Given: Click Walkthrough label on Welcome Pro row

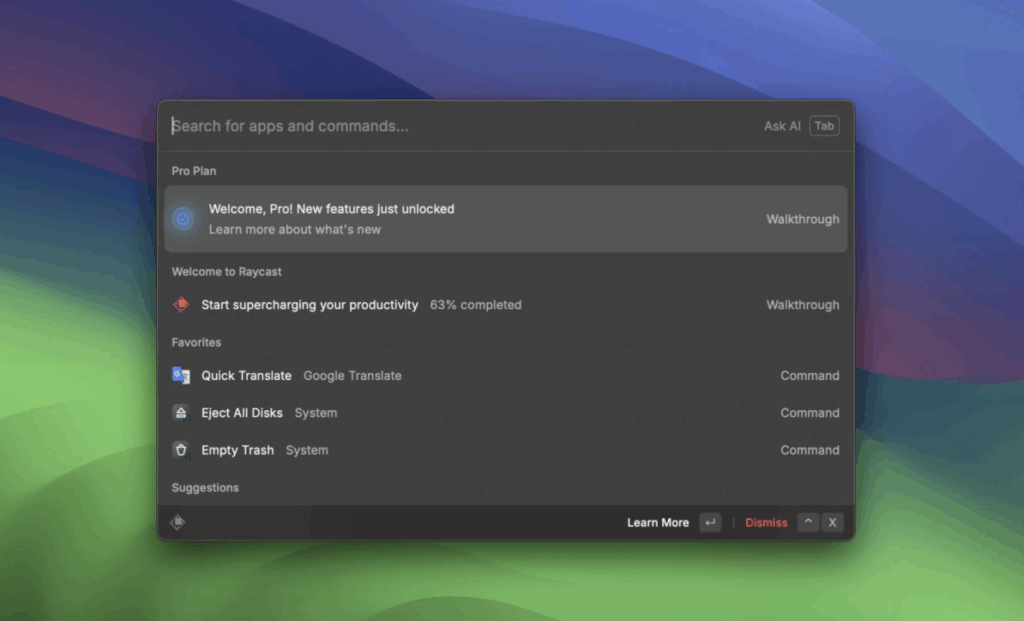Looking at the screenshot, I should (x=803, y=219).
